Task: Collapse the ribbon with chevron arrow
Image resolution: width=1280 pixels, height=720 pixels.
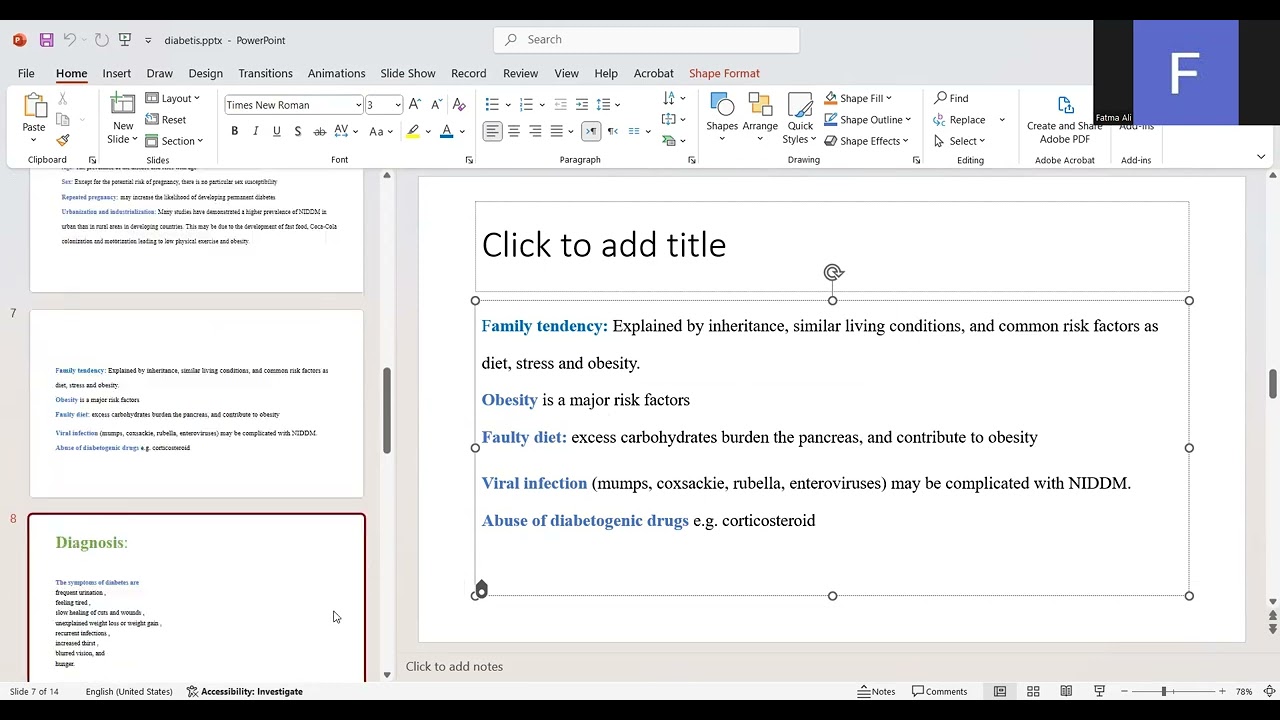Action: point(1260,157)
